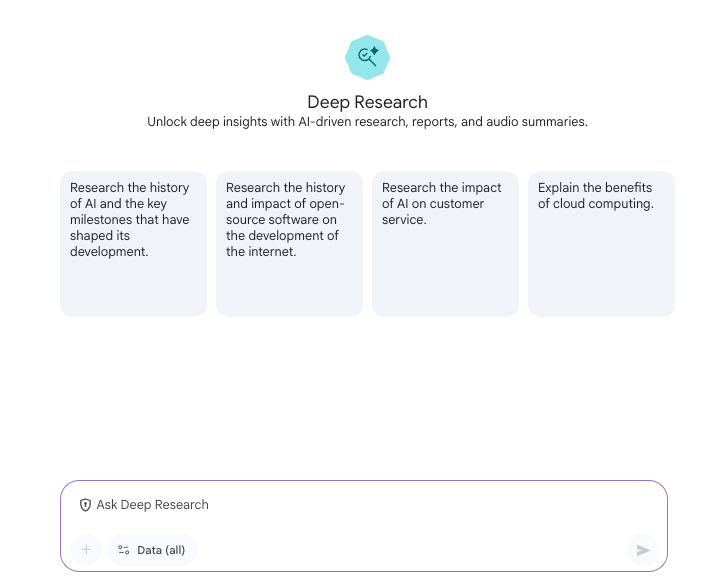Click blank space below open-source card text

(289, 288)
